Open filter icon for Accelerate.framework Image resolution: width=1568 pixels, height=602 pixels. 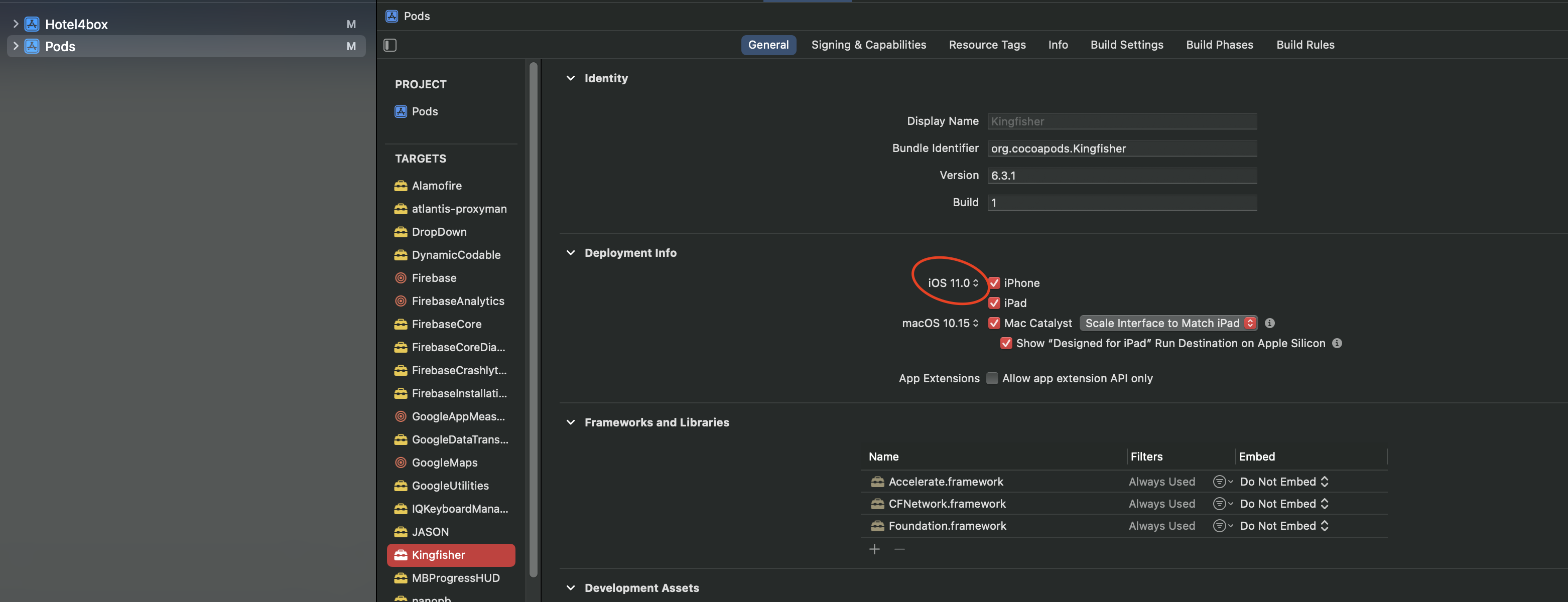[1222, 482]
